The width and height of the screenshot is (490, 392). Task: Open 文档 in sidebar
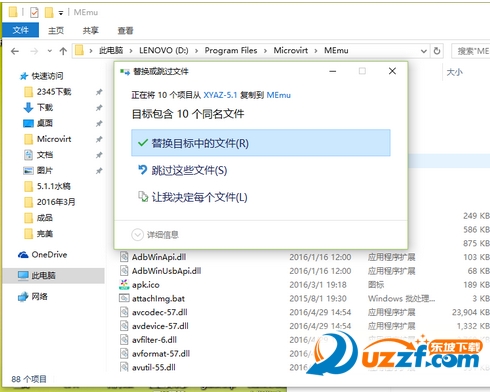[45, 155]
